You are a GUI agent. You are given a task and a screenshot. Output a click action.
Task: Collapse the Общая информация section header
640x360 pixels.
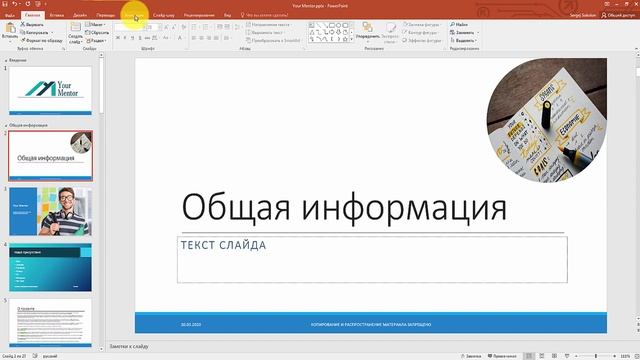[6, 126]
